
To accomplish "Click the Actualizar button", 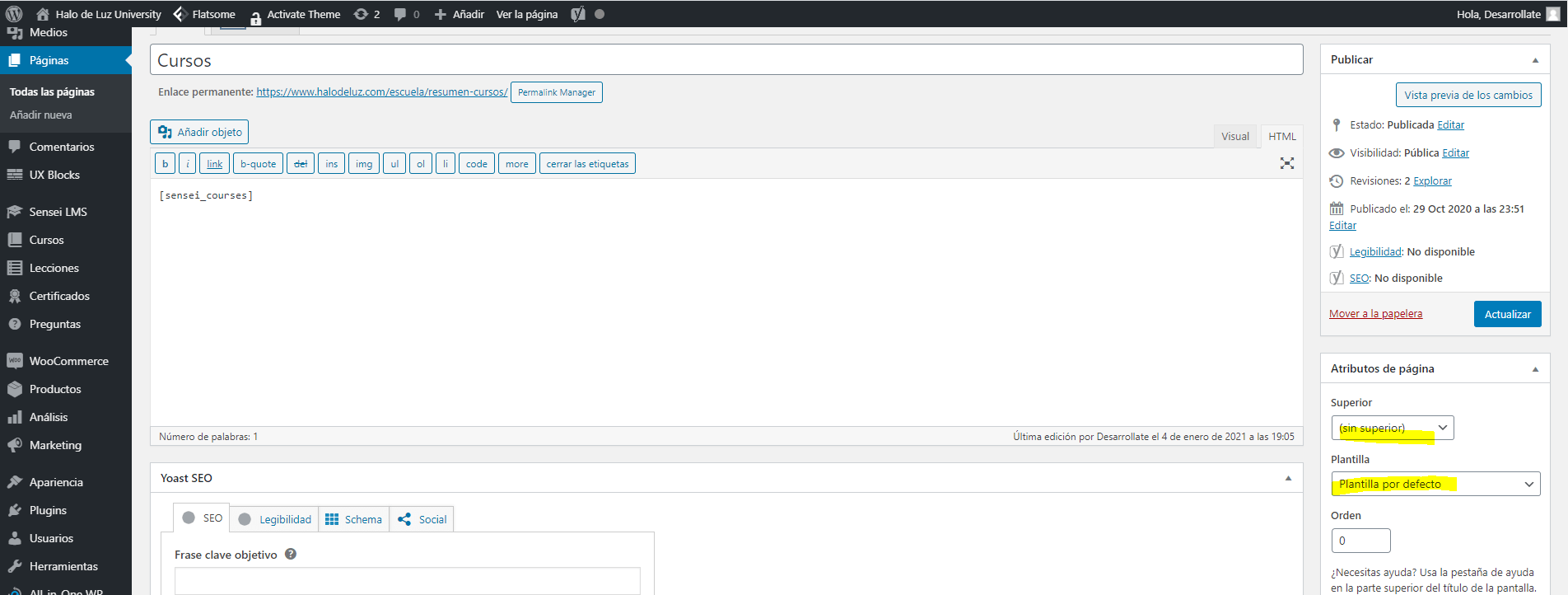I will [1507, 314].
